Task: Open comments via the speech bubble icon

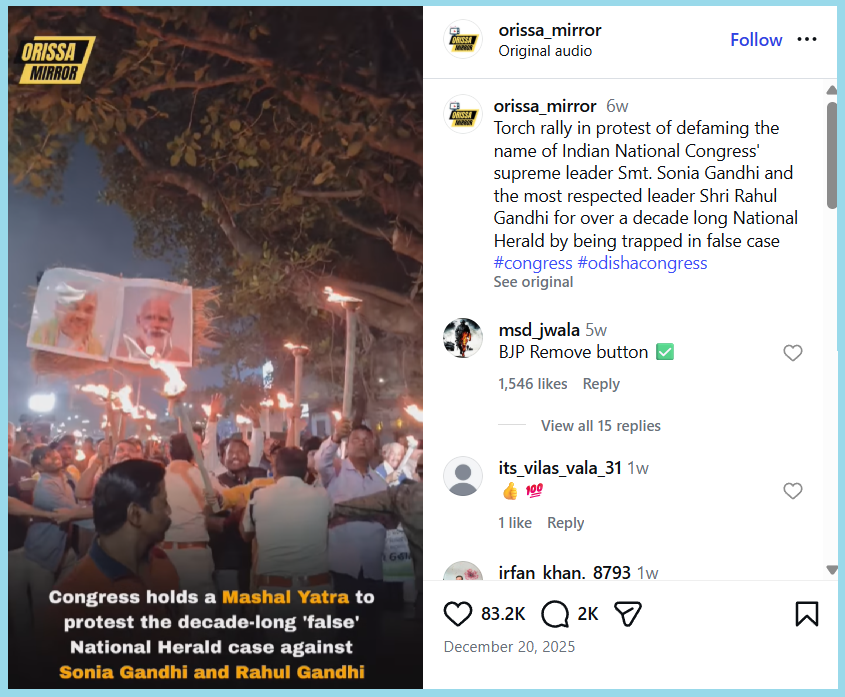Action: (x=555, y=613)
